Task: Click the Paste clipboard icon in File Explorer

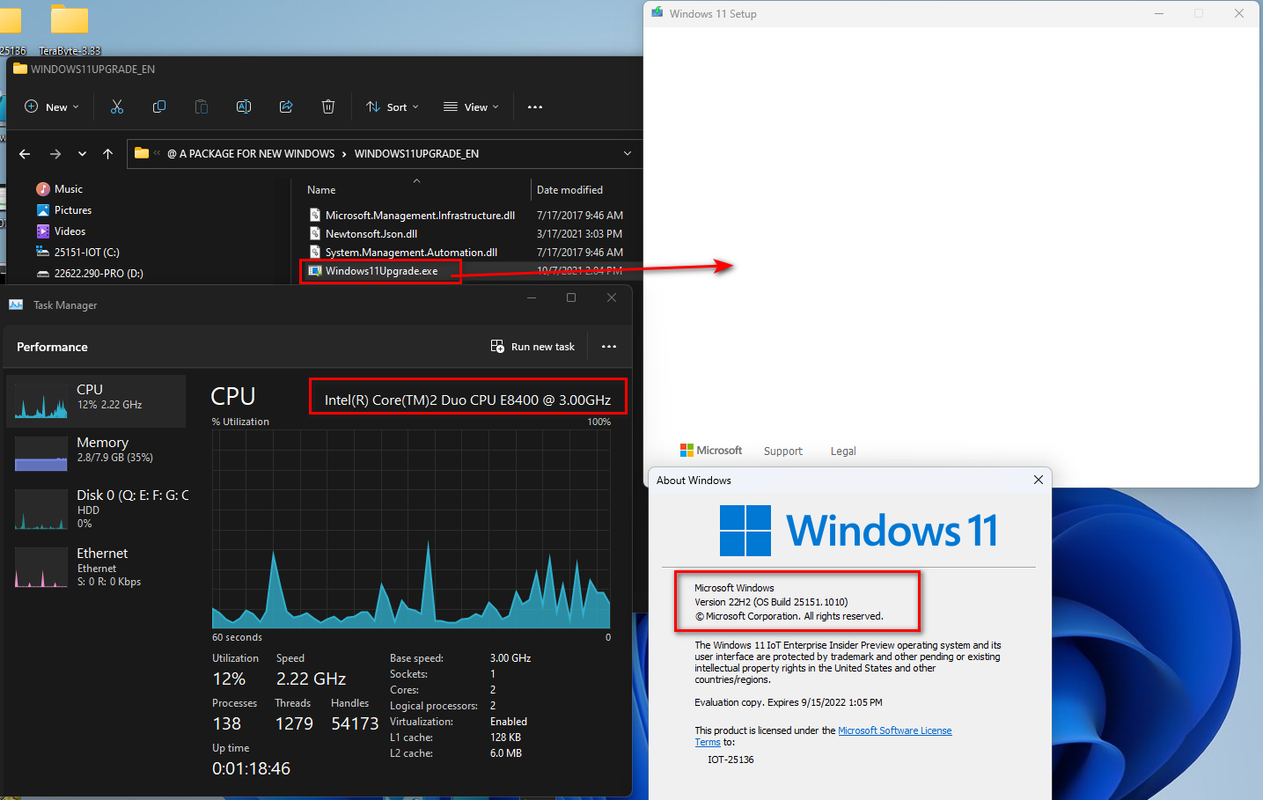Action: (x=201, y=107)
